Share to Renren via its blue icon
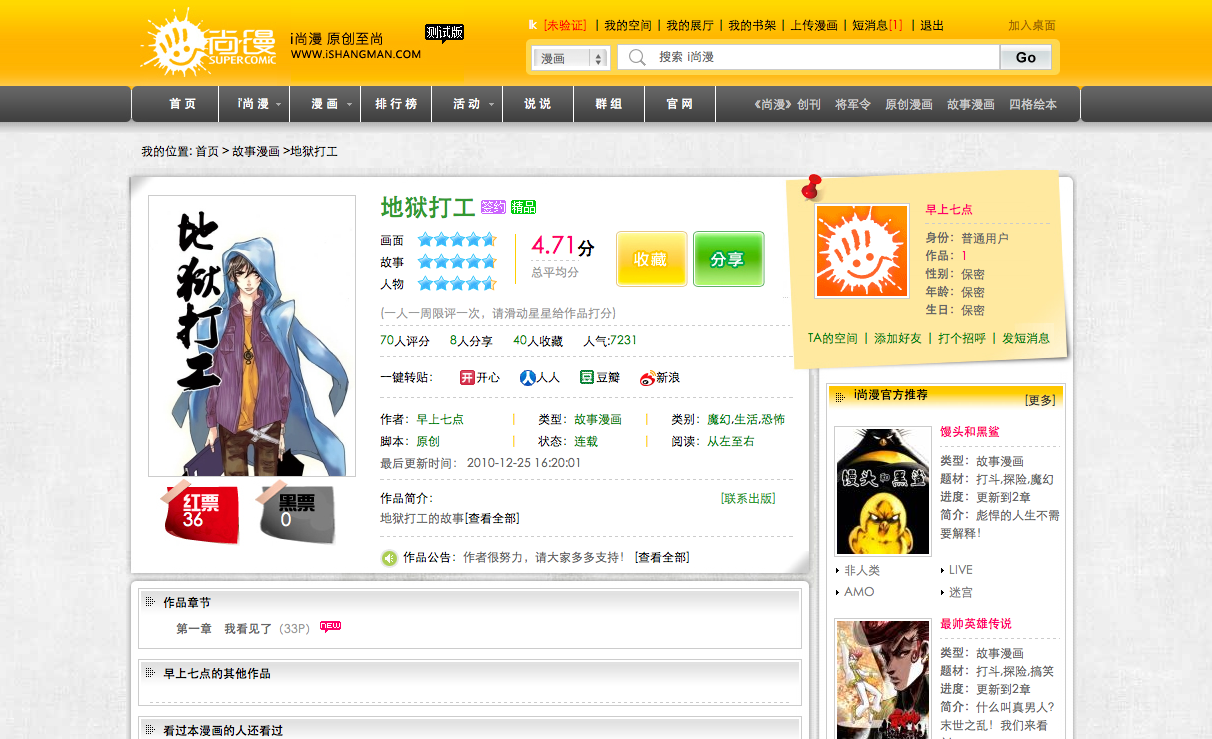 (x=527, y=378)
